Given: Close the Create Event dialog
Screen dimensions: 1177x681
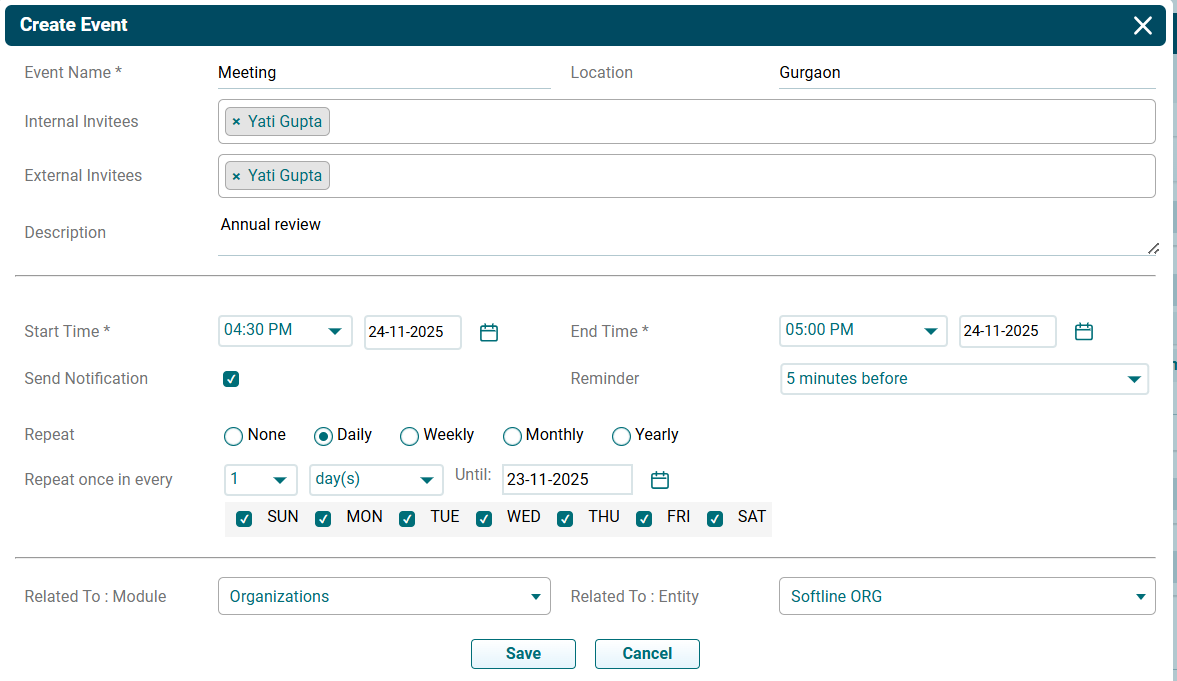Looking at the screenshot, I should pyautogui.click(x=1143, y=26).
